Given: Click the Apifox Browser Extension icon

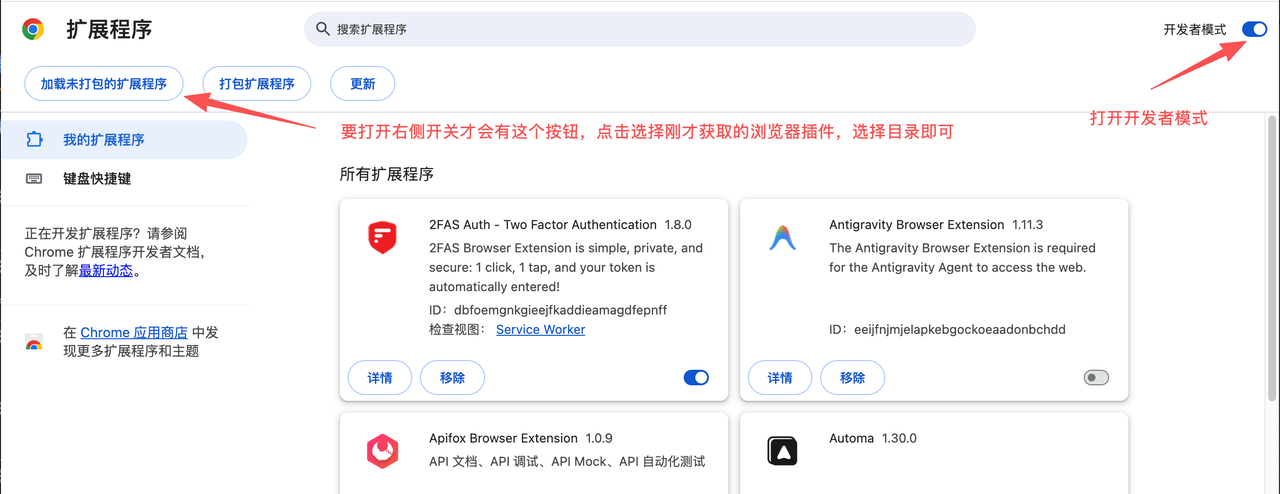Looking at the screenshot, I should pyautogui.click(x=382, y=452).
